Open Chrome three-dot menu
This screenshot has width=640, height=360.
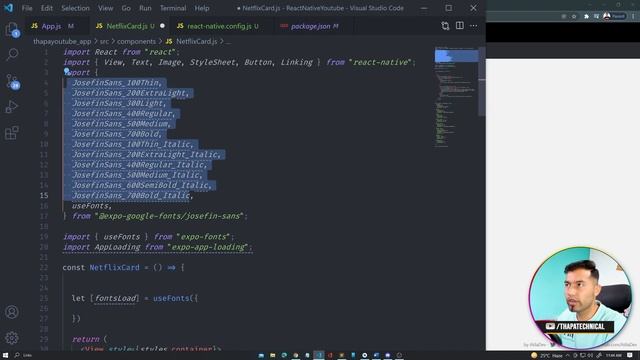coord(633,16)
